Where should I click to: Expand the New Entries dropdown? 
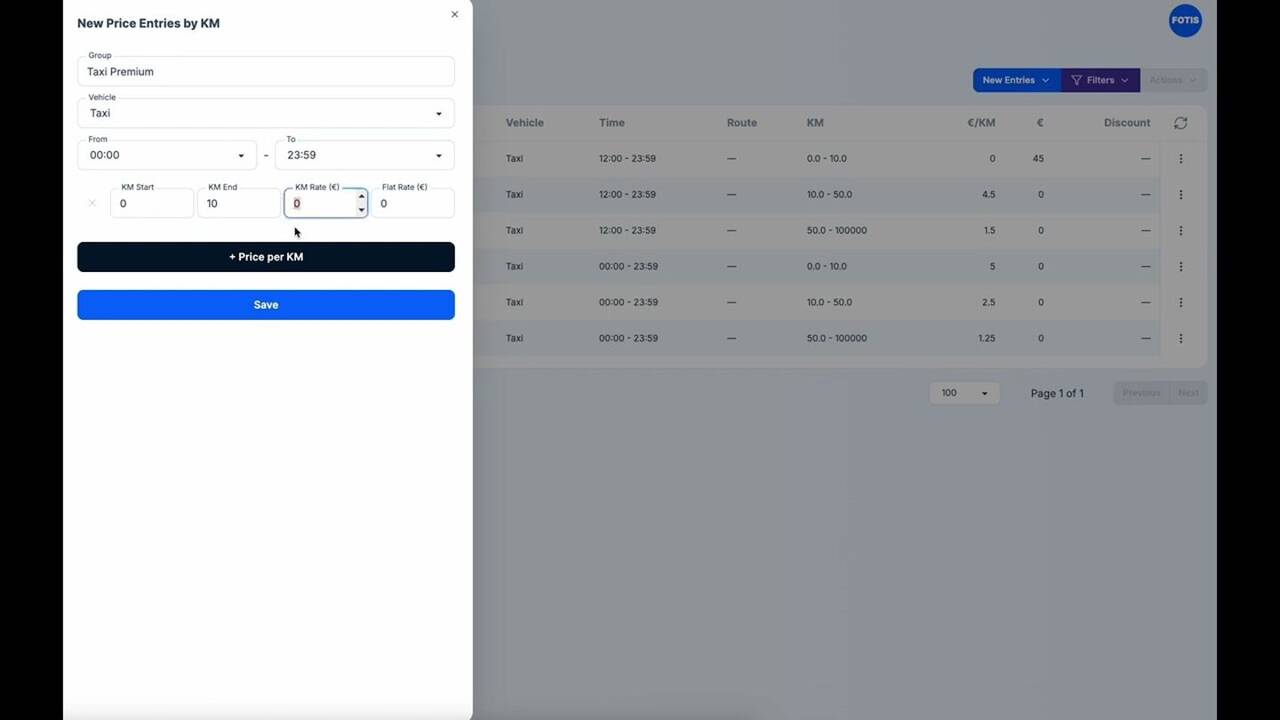click(1016, 80)
